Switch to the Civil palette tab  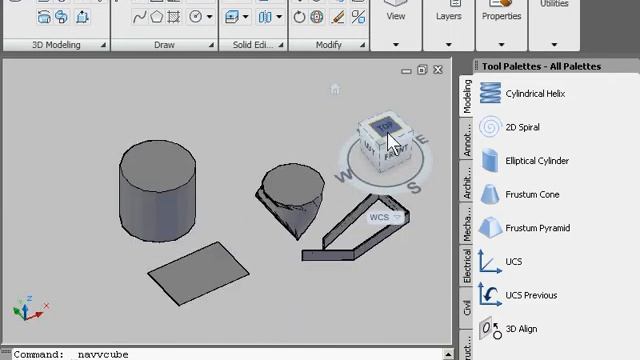coord(467,308)
